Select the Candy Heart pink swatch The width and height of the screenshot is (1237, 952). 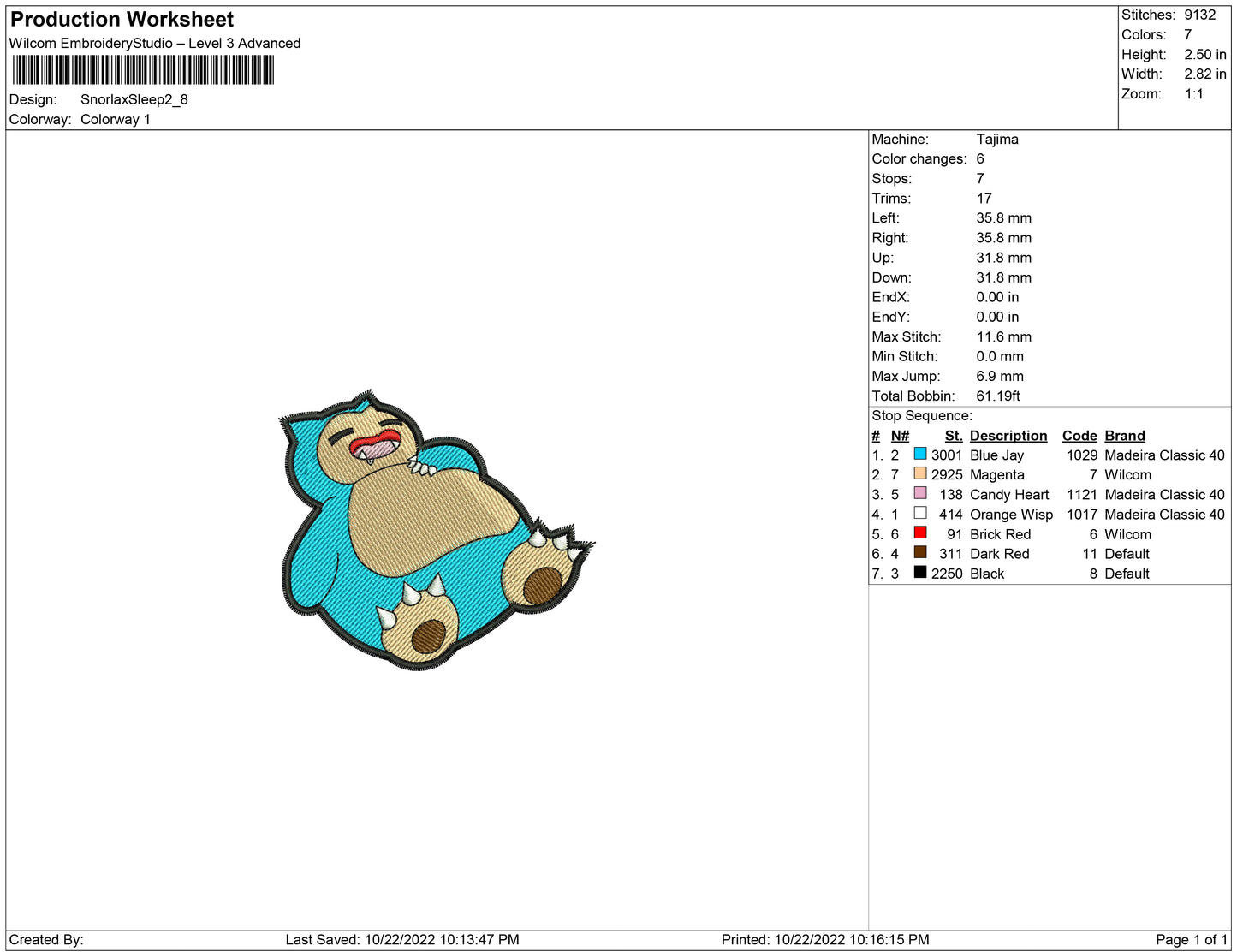tap(920, 493)
